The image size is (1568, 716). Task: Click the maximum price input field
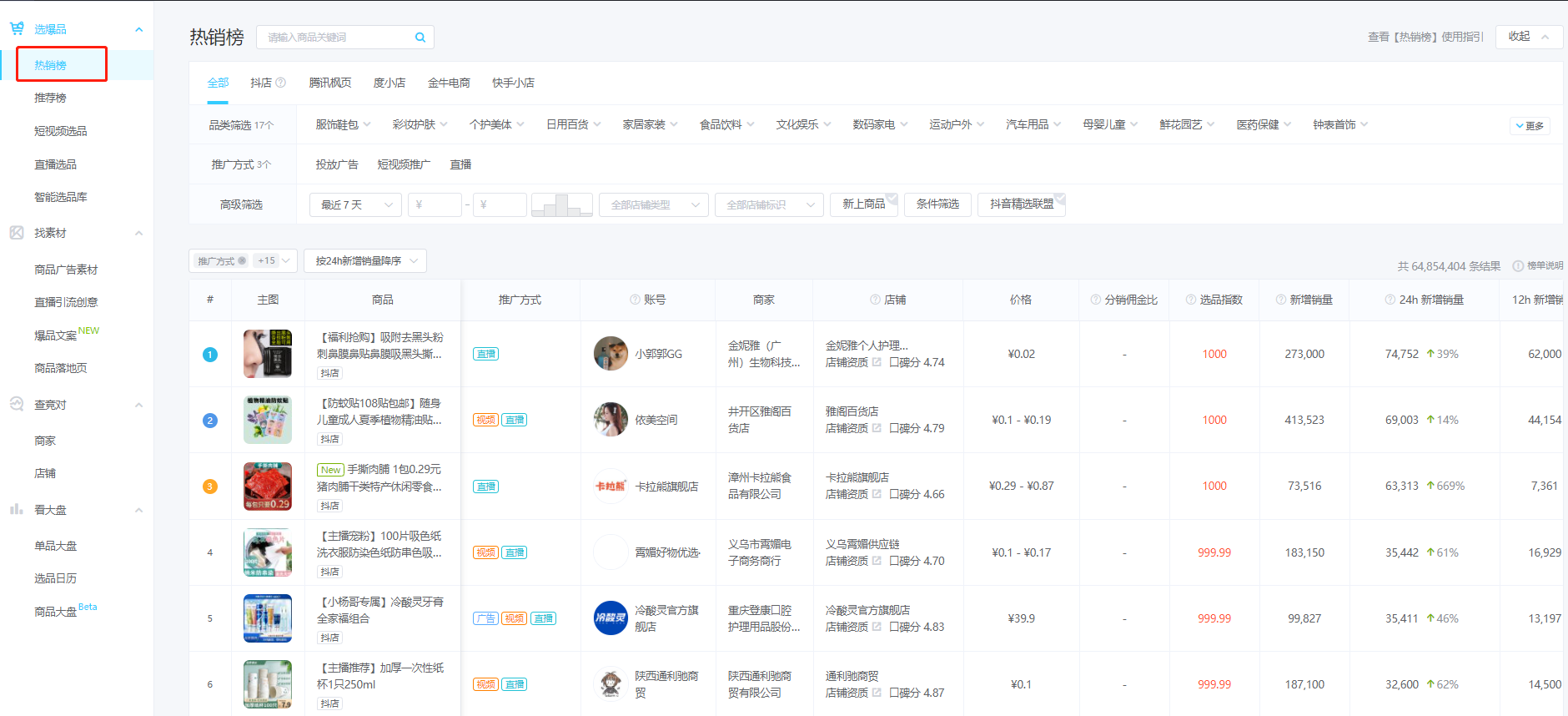point(500,204)
